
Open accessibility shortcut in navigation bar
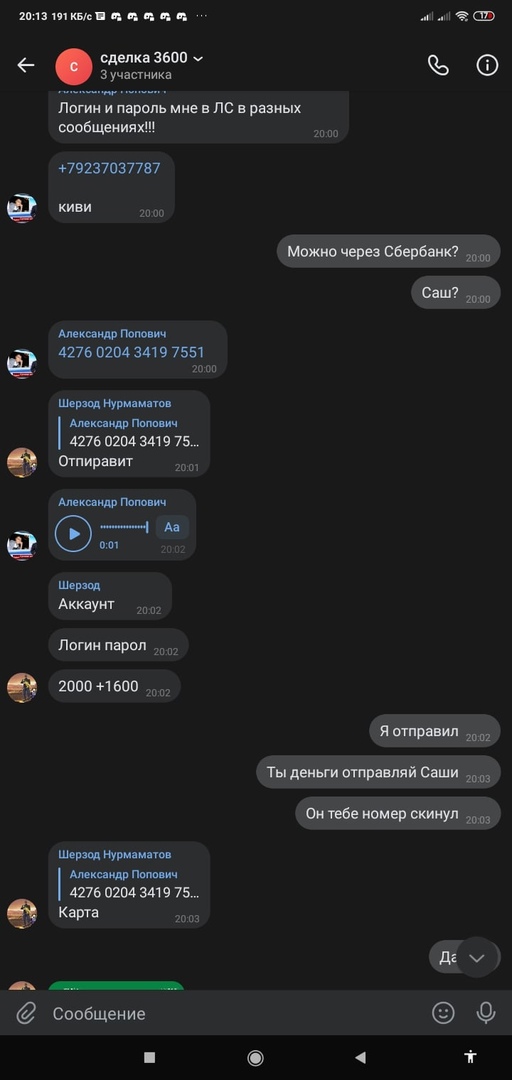pyautogui.click(x=471, y=1057)
